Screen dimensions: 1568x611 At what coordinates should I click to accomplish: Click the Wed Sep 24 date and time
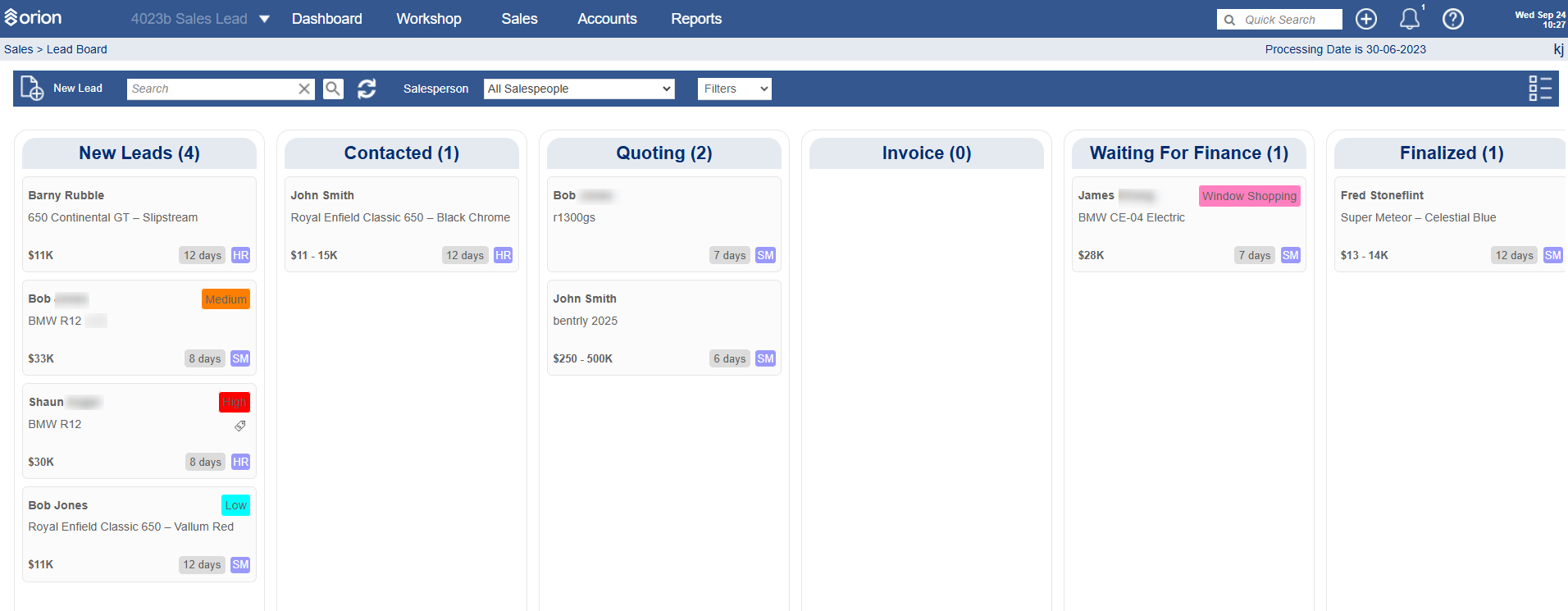[x=1540, y=20]
